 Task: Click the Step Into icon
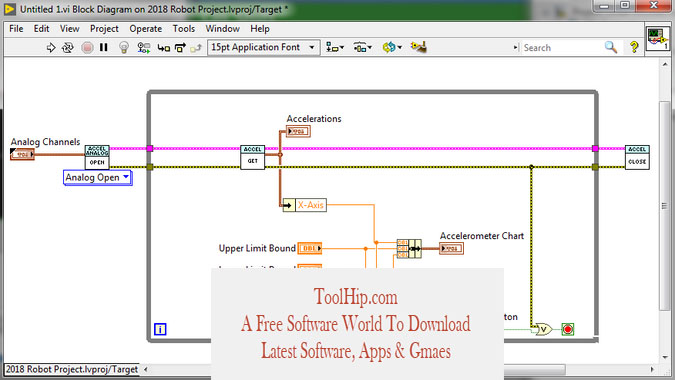[x=164, y=48]
